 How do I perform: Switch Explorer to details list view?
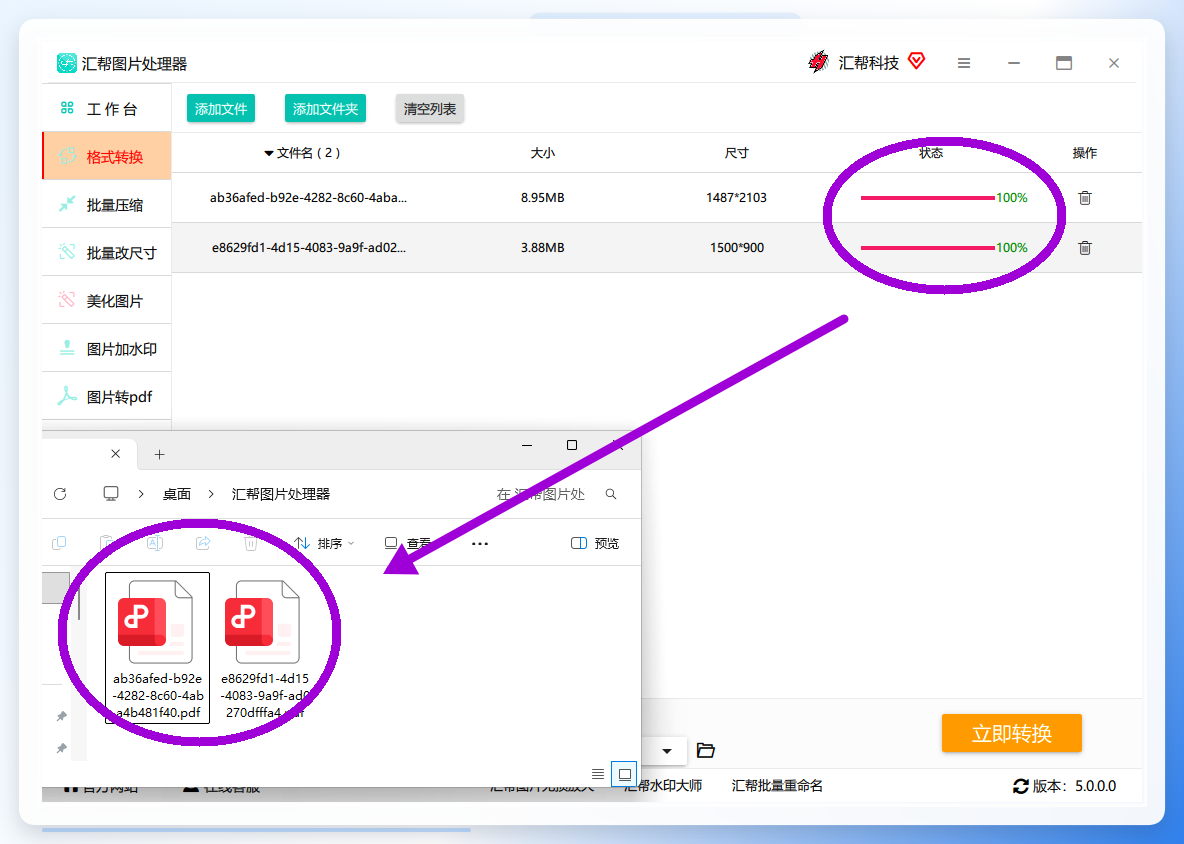[x=597, y=774]
